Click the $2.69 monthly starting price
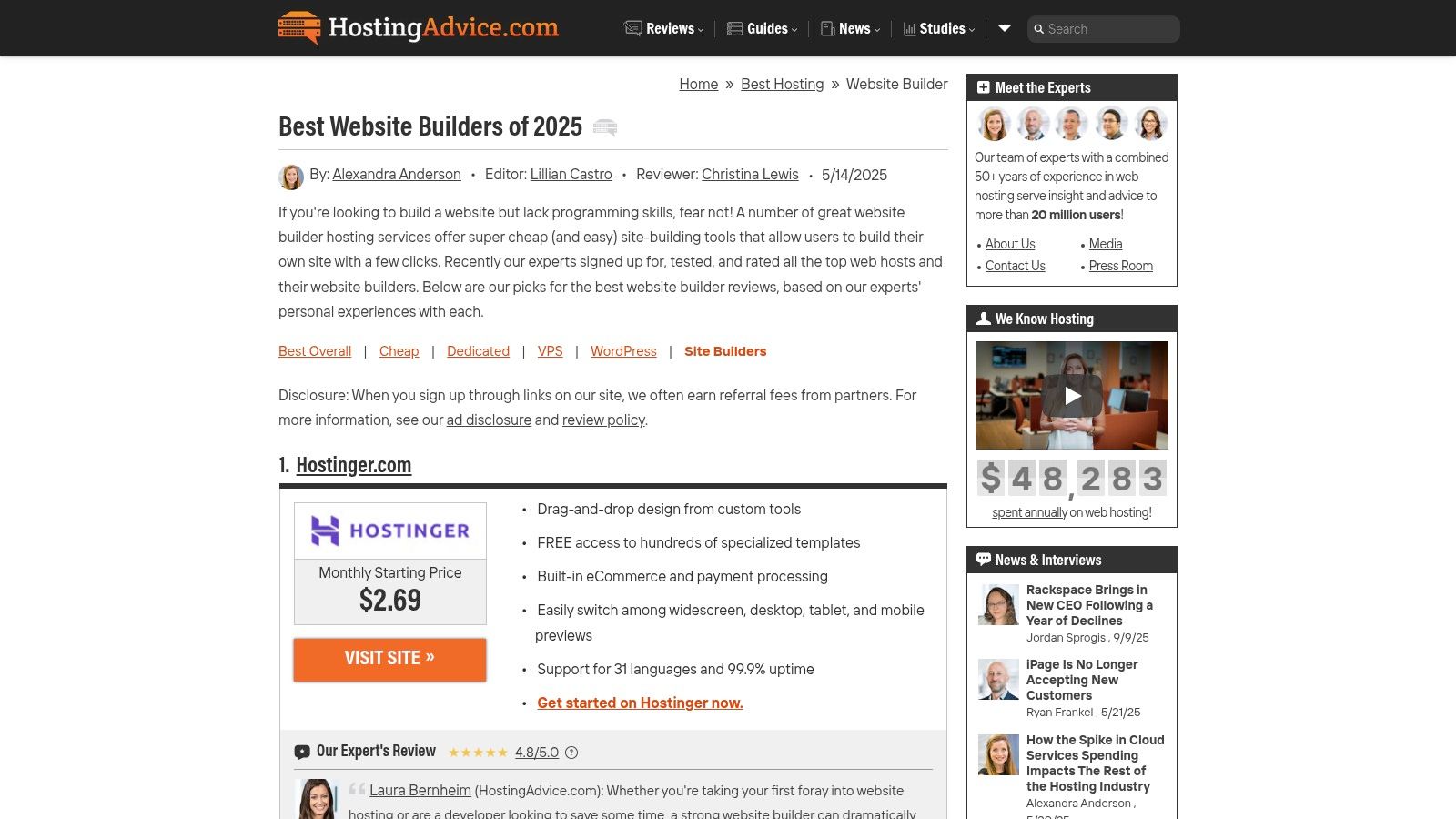This screenshot has width=1456, height=819. click(x=390, y=601)
